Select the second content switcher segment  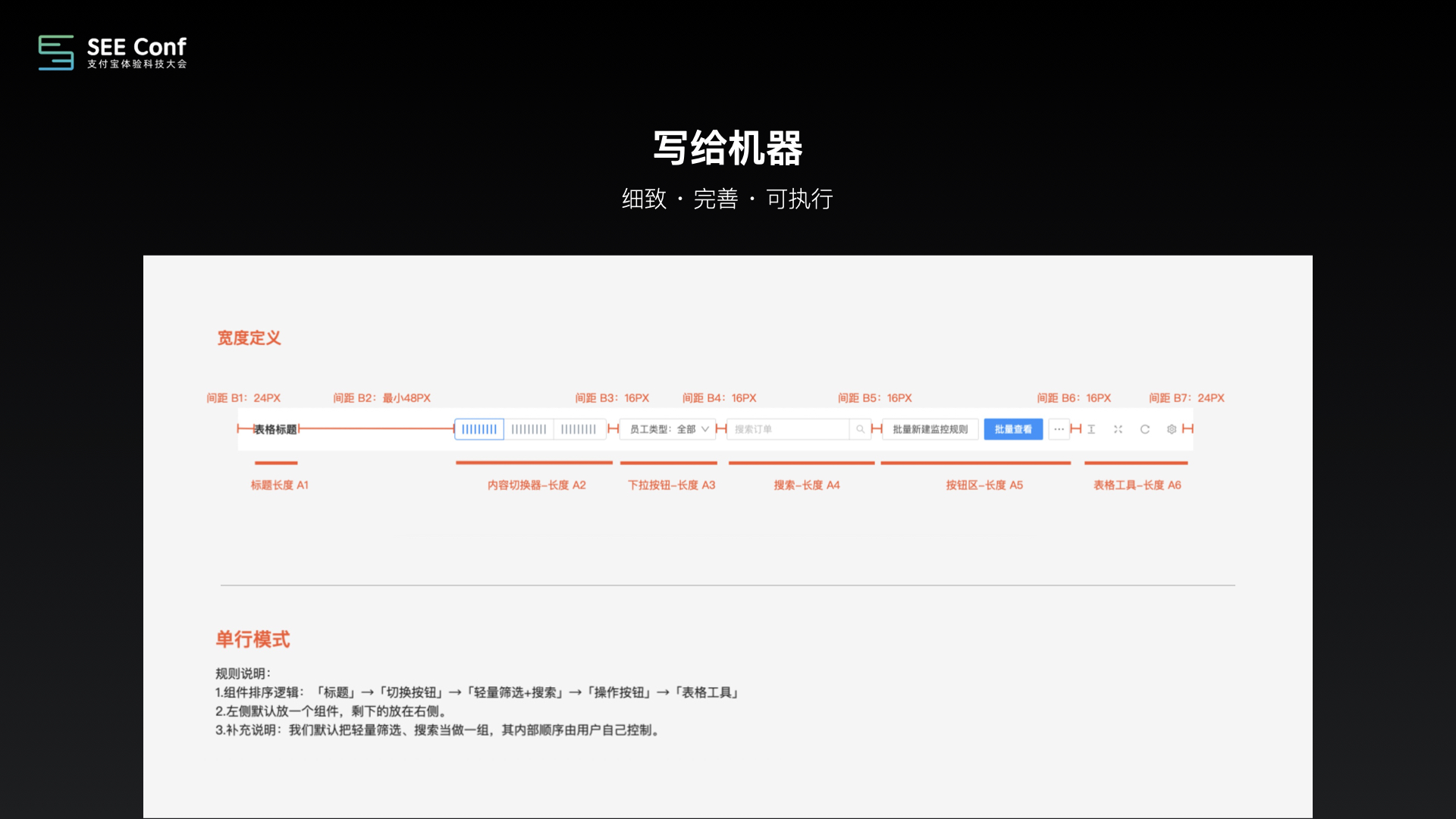pyautogui.click(x=529, y=429)
